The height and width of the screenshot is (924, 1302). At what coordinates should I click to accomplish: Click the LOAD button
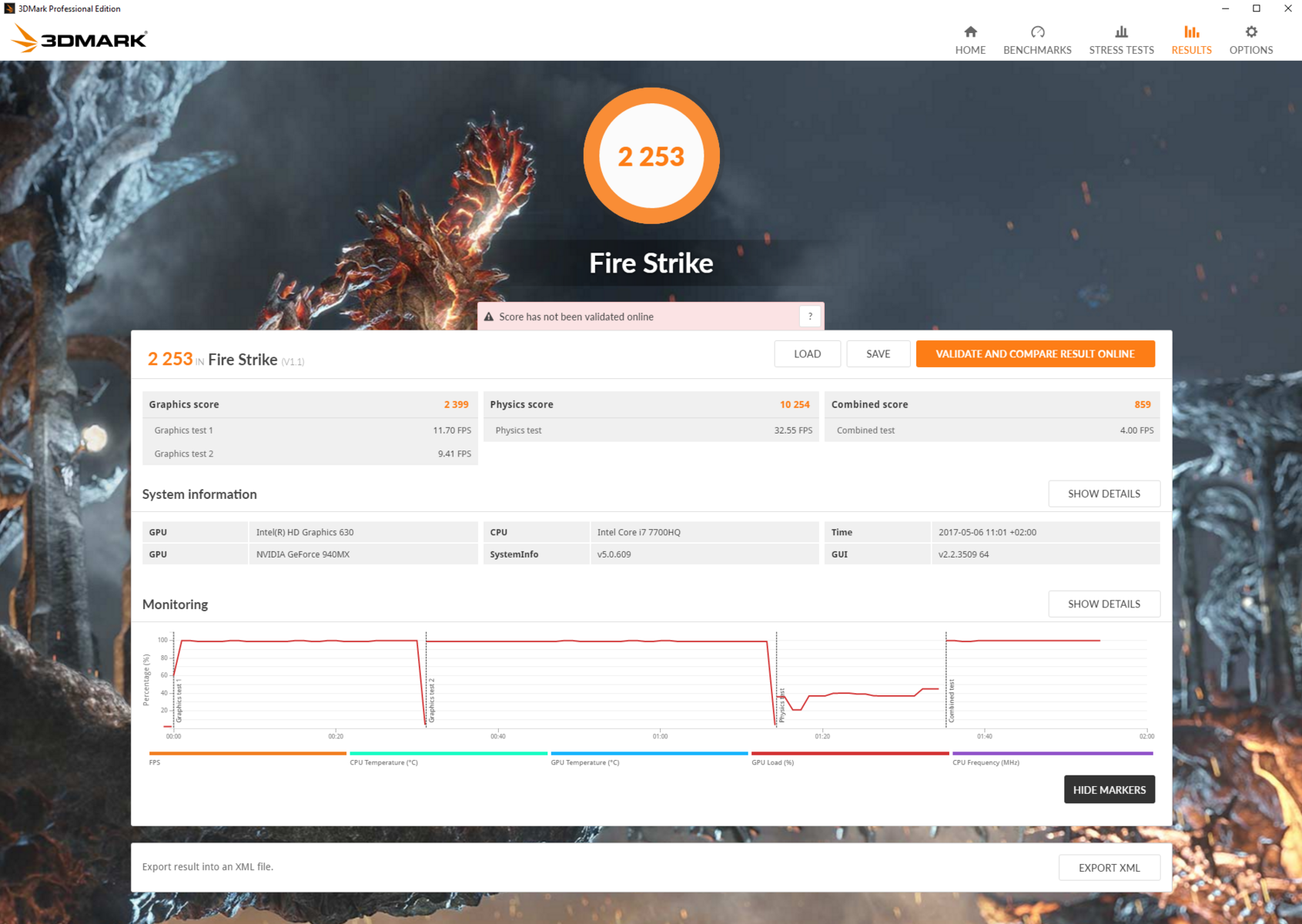pos(807,354)
